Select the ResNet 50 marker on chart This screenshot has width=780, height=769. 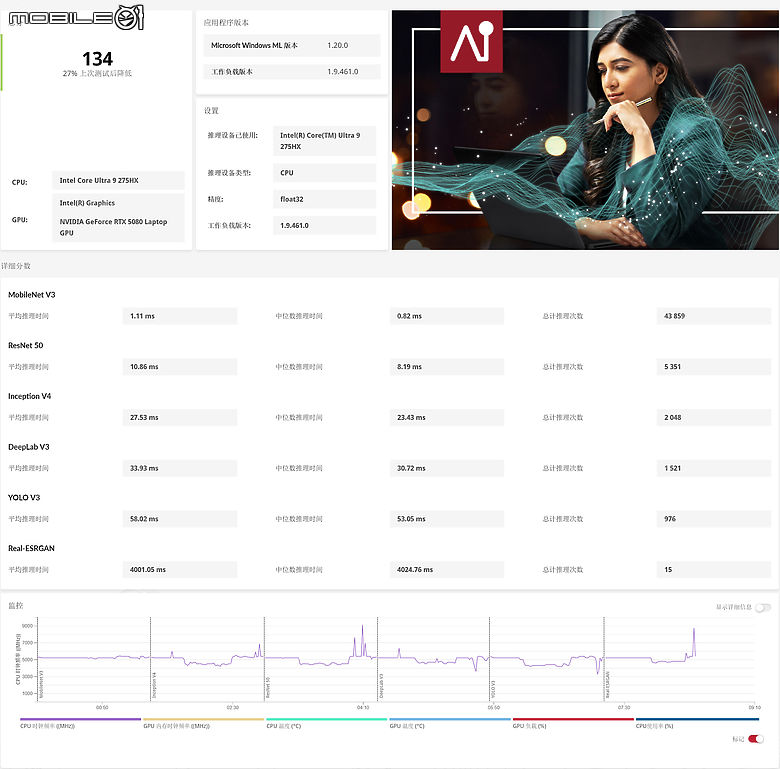tap(268, 687)
